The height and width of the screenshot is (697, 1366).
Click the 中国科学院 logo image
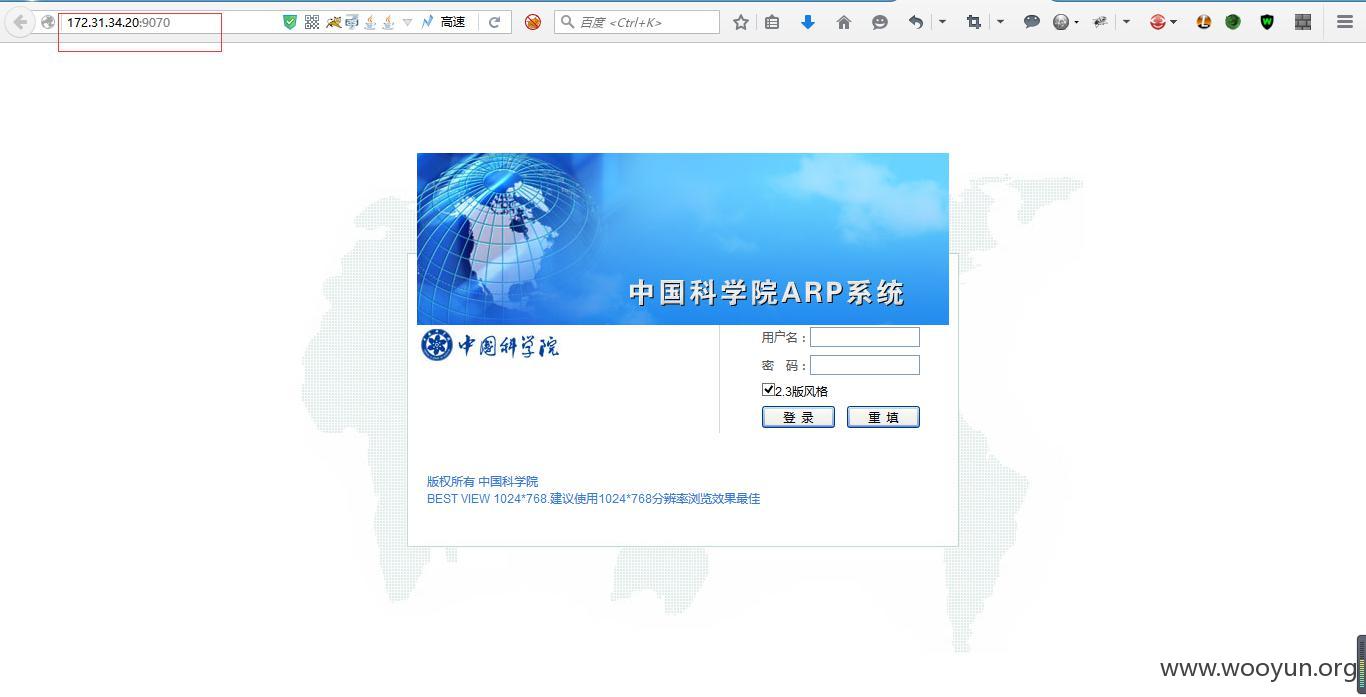click(x=490, y=345)
